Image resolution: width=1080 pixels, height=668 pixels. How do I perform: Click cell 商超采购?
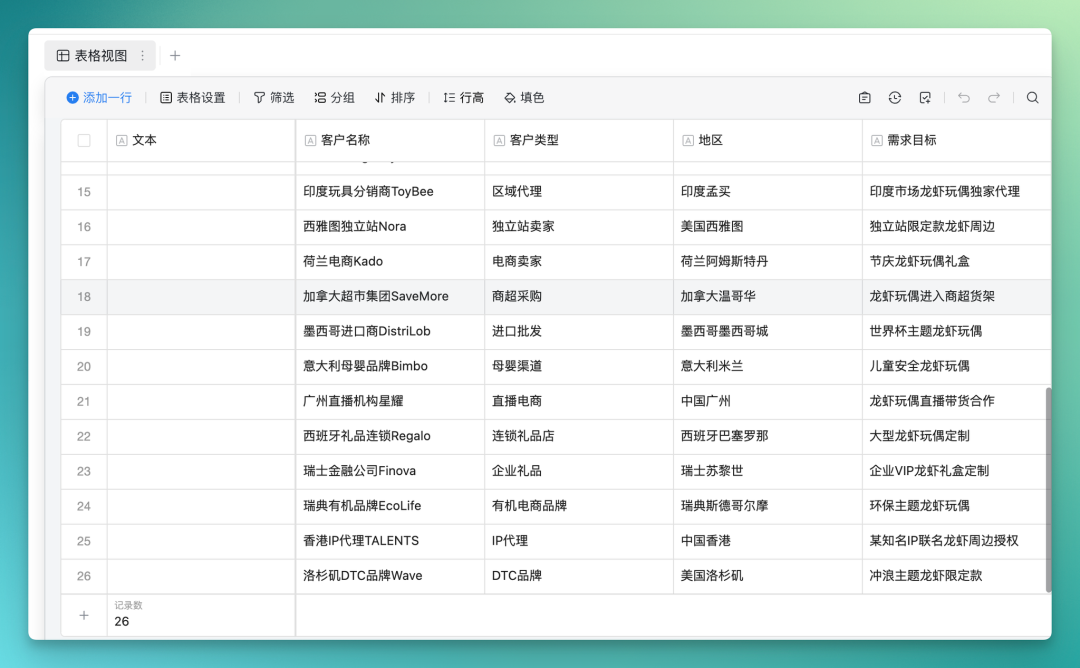[579, 297]
